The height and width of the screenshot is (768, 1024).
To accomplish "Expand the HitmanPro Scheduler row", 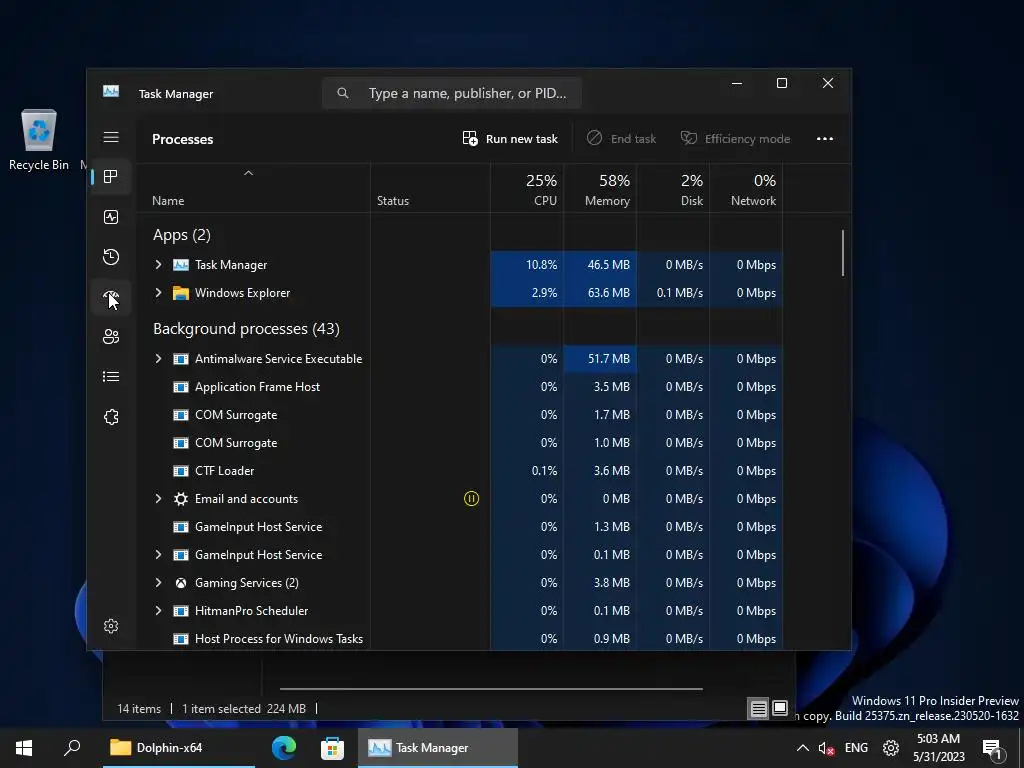I will [158, 611].
